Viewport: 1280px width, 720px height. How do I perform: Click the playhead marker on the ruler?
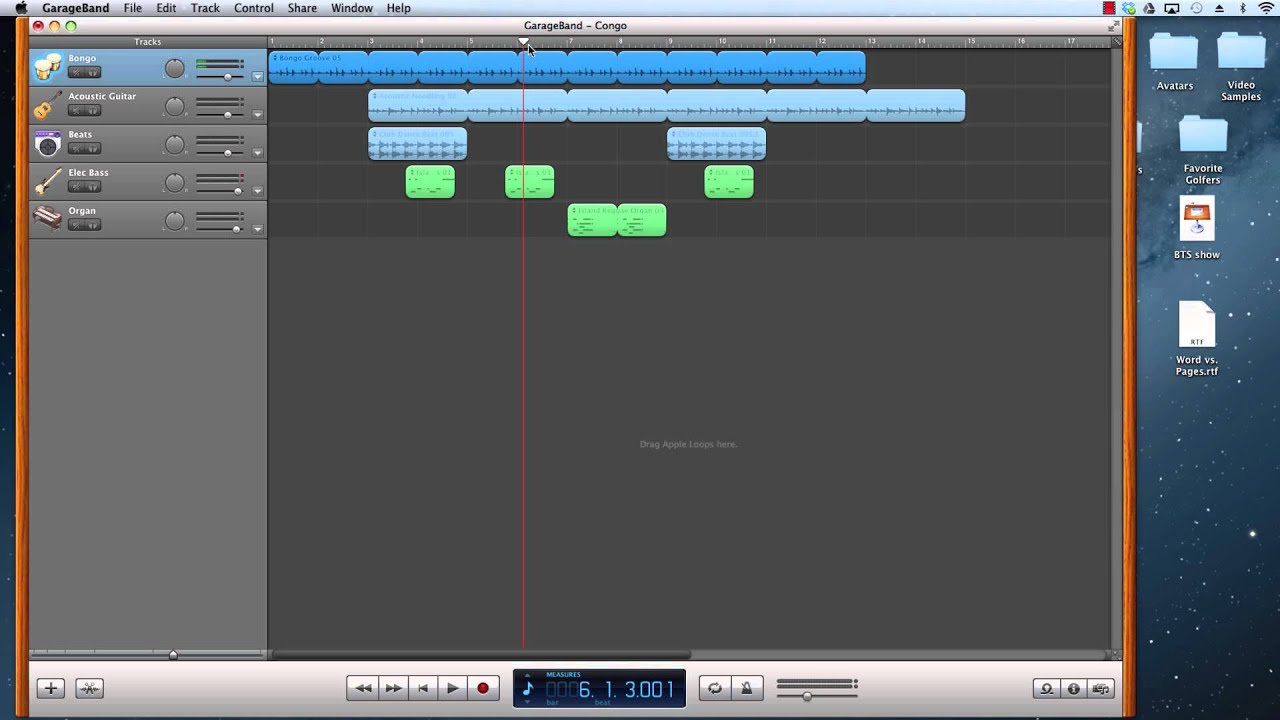pyautogui.click(x=523, y=42)
